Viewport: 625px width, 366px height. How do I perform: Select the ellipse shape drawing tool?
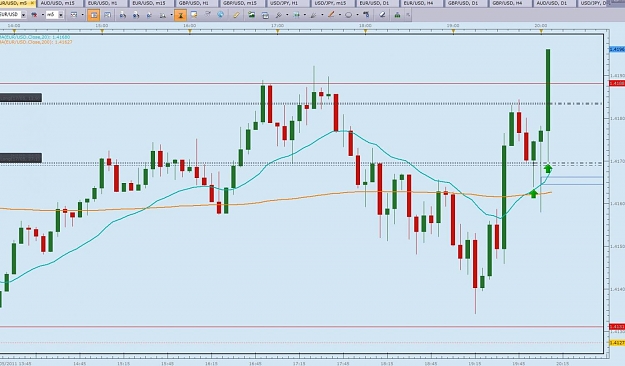point(349,15)
